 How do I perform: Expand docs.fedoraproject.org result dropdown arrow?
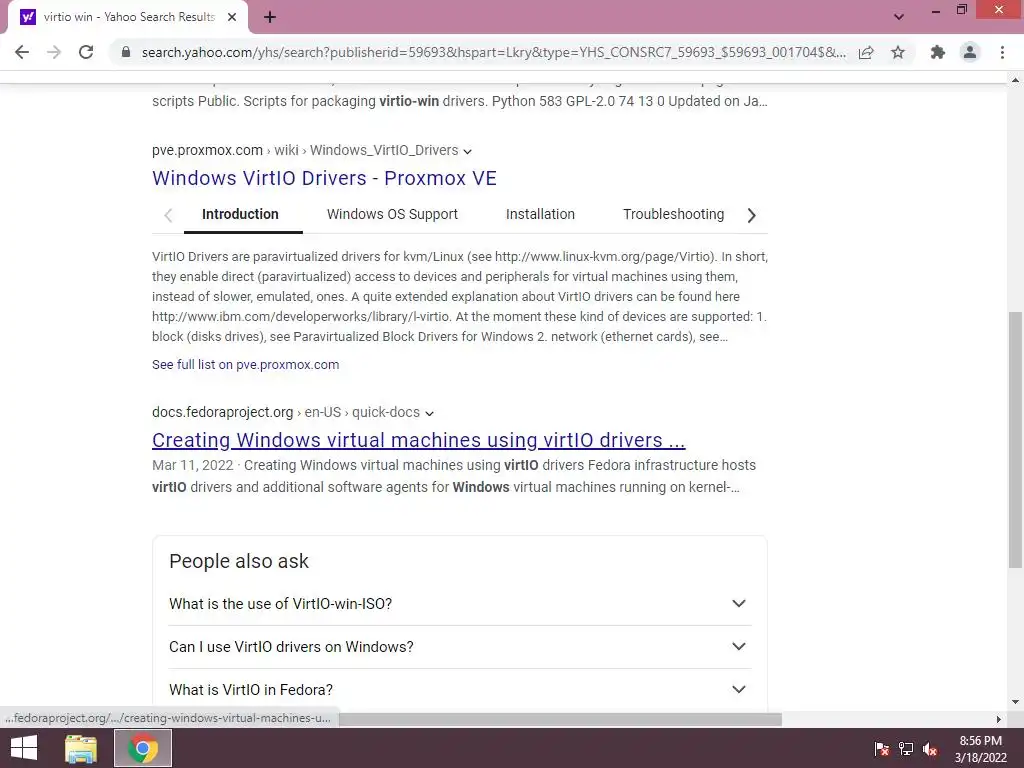[x=429, y=413]
